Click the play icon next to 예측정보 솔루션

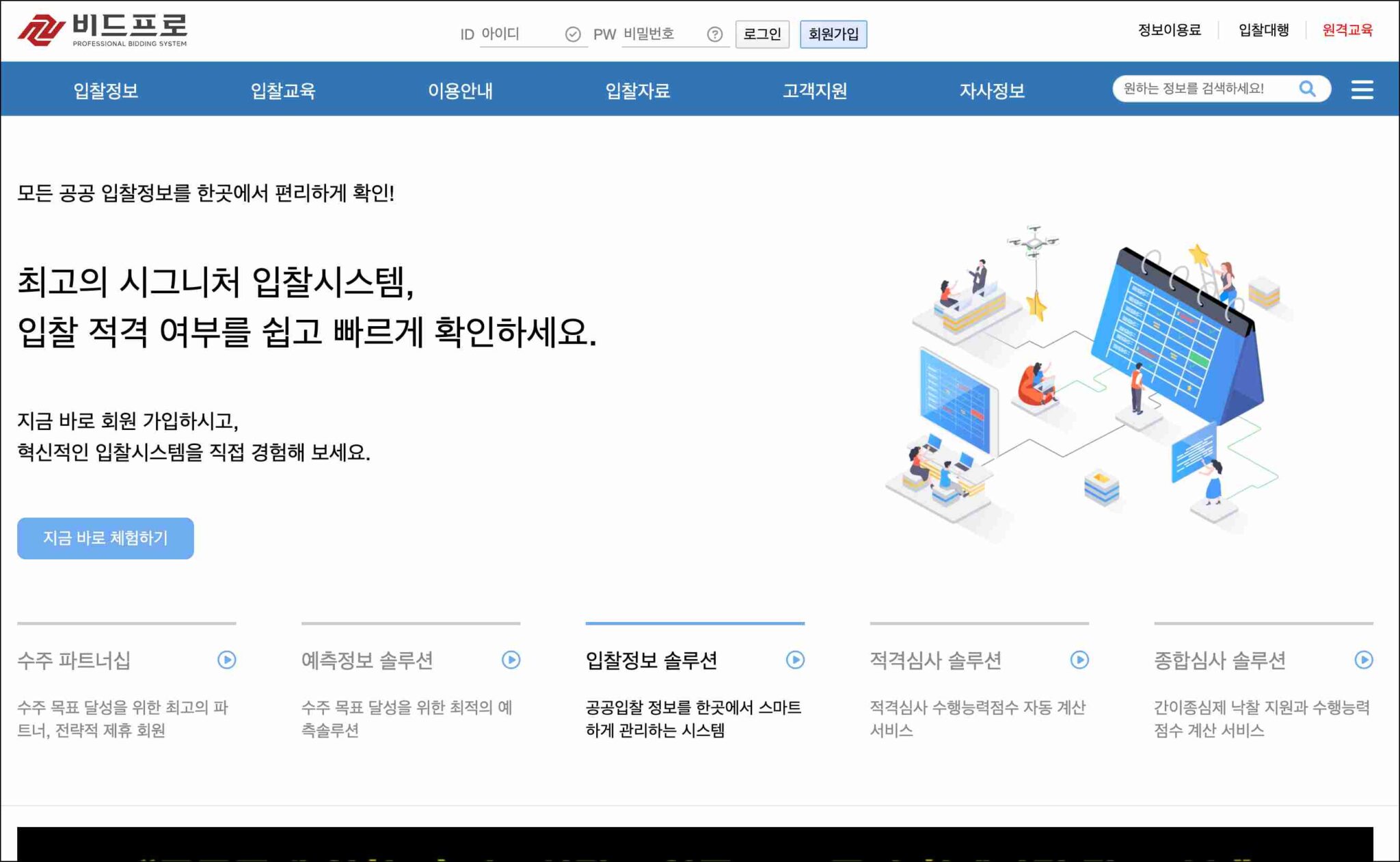click(509, 660)
